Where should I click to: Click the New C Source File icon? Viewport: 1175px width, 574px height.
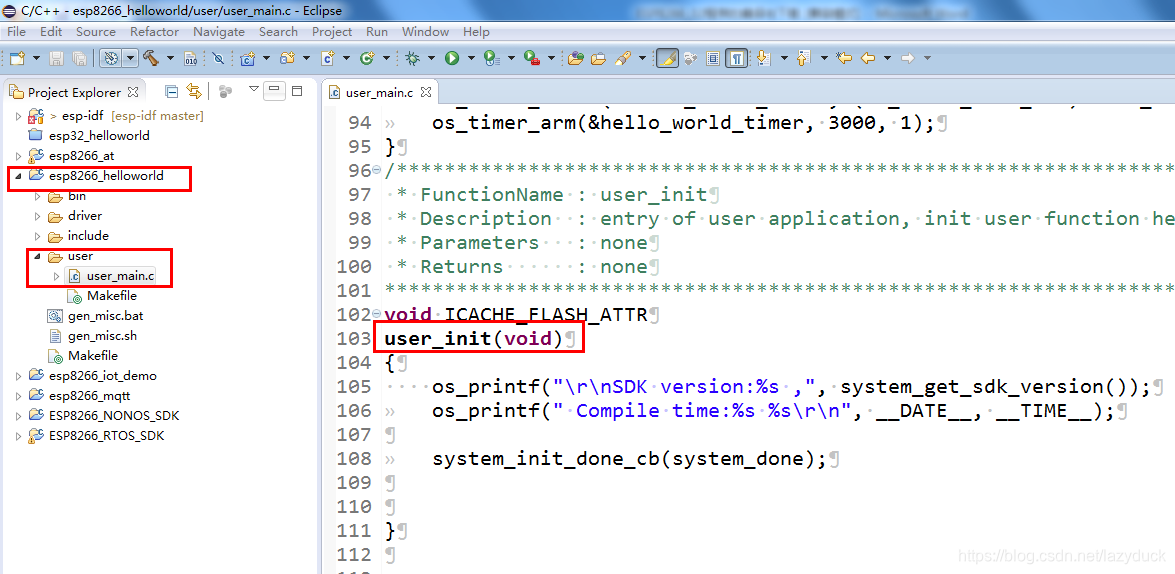(327, 58)
